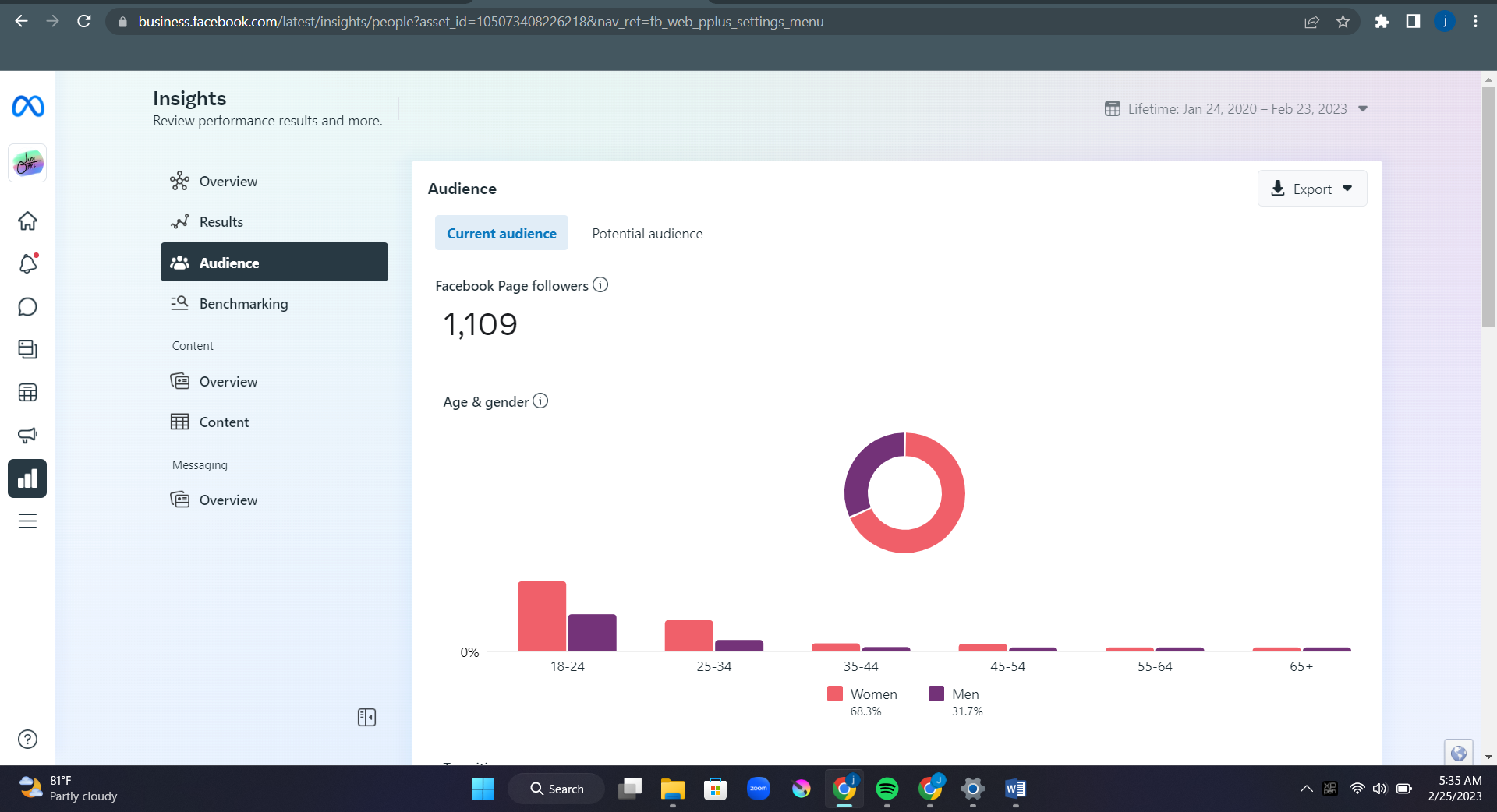Open Posts and stories icon

(x=27, y=349)
